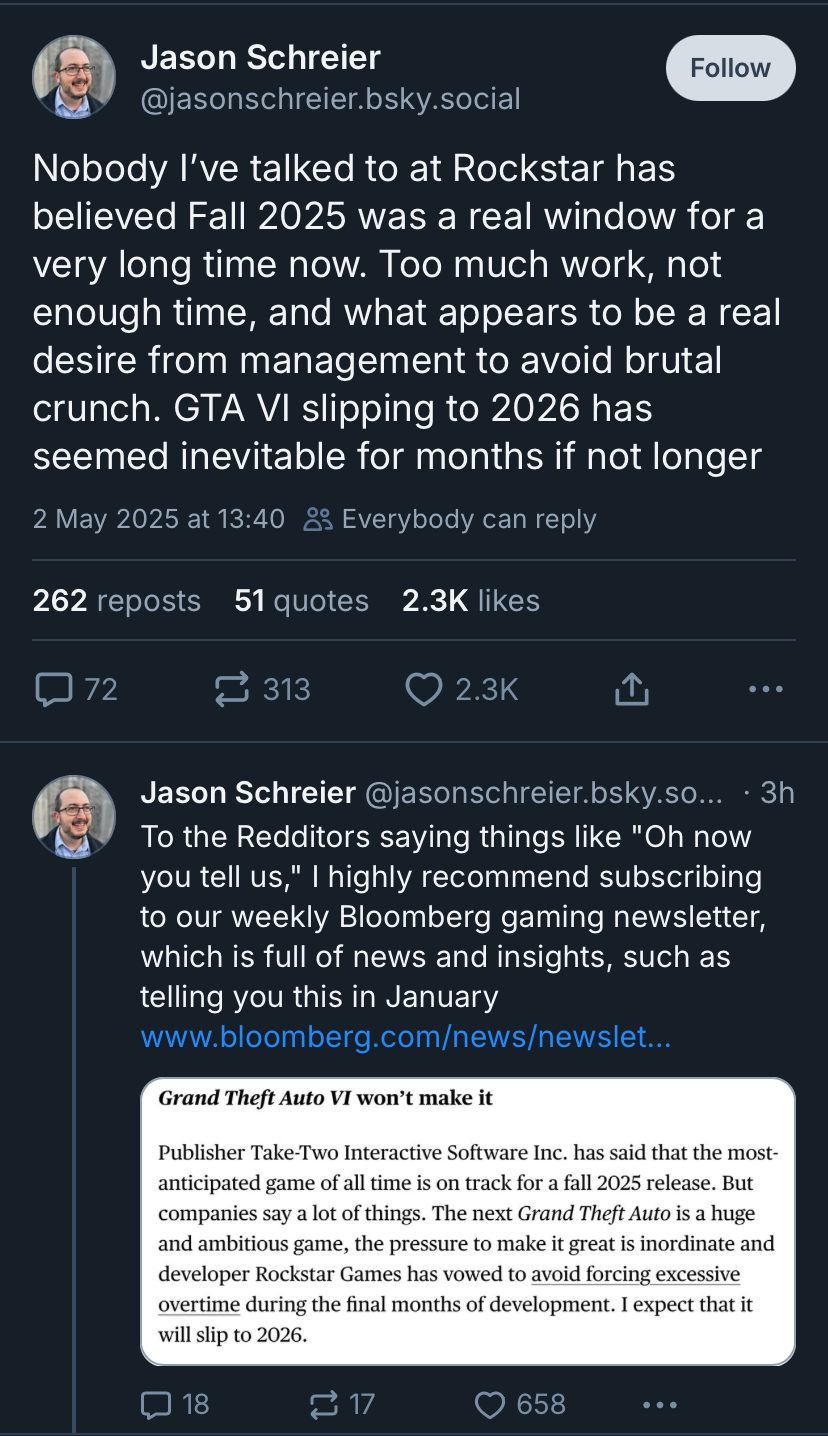The image size is (828, 1436).
Task: Click the 2 May 2025 at 13:40 timestamp
Action: [x=159, y=520]
